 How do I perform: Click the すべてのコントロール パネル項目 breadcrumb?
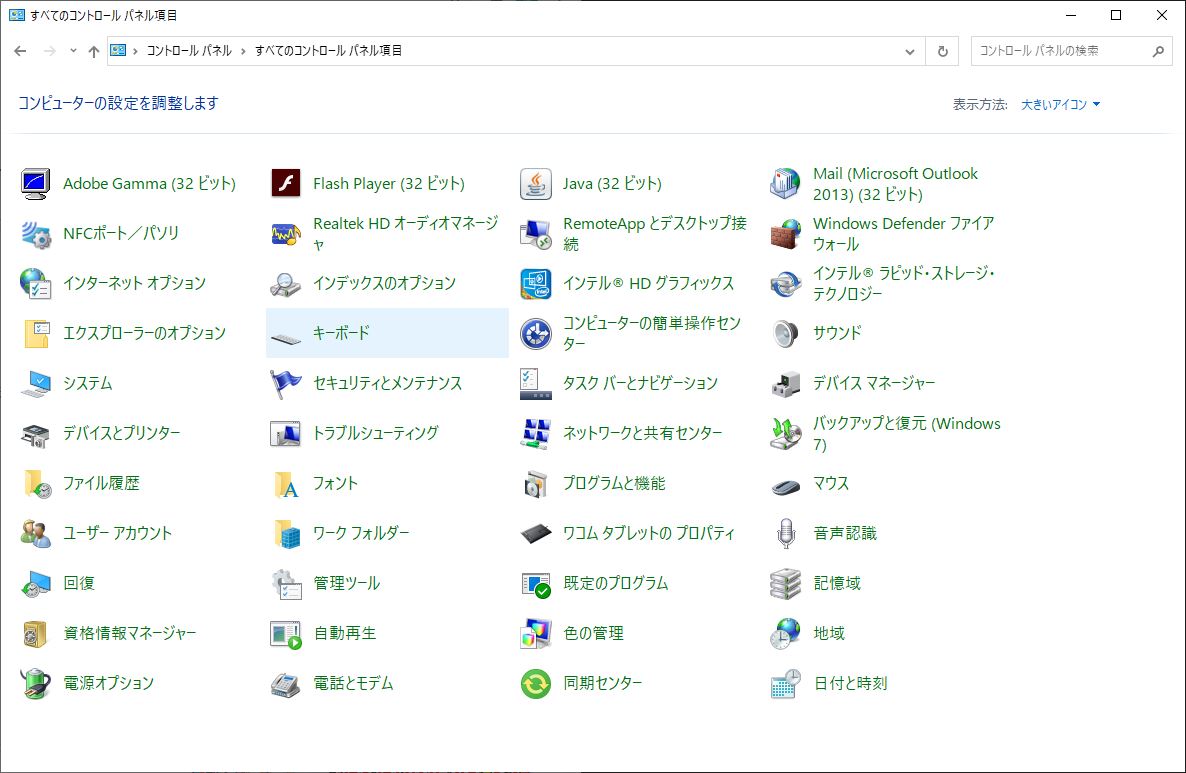point(328,51)
